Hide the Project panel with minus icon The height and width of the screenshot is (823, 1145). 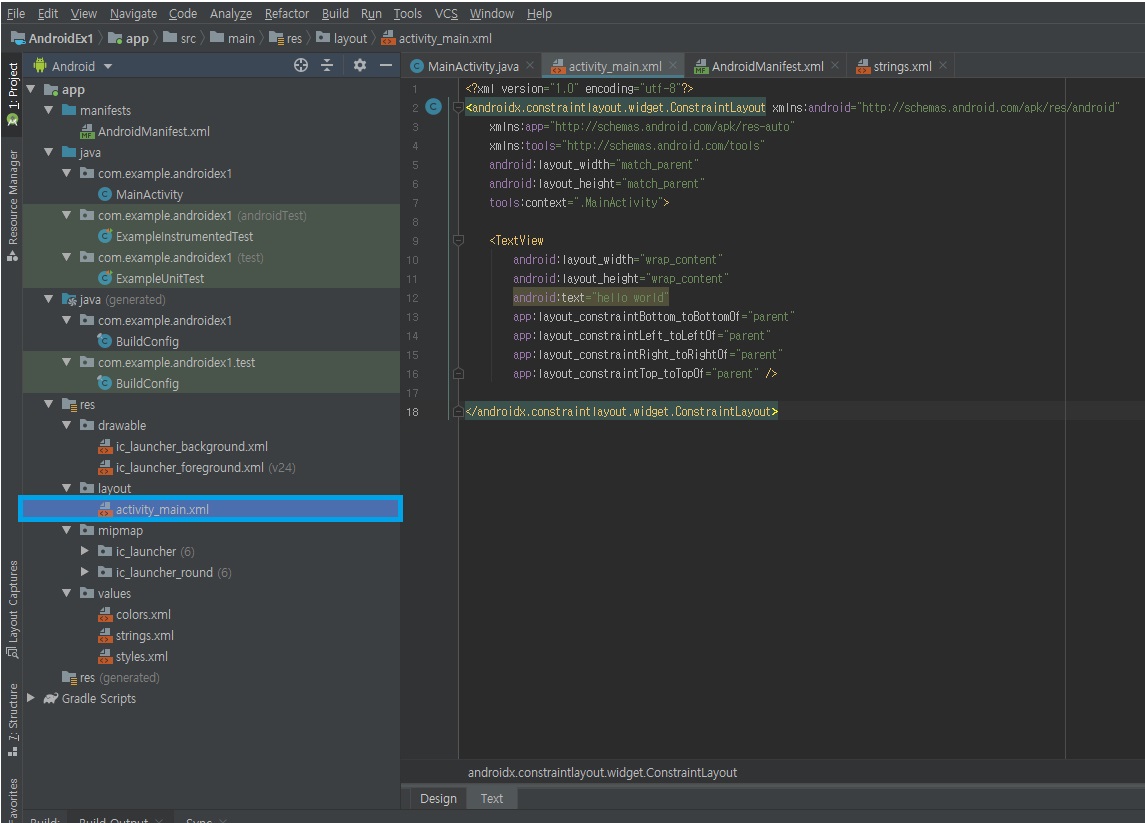point(386,66)
